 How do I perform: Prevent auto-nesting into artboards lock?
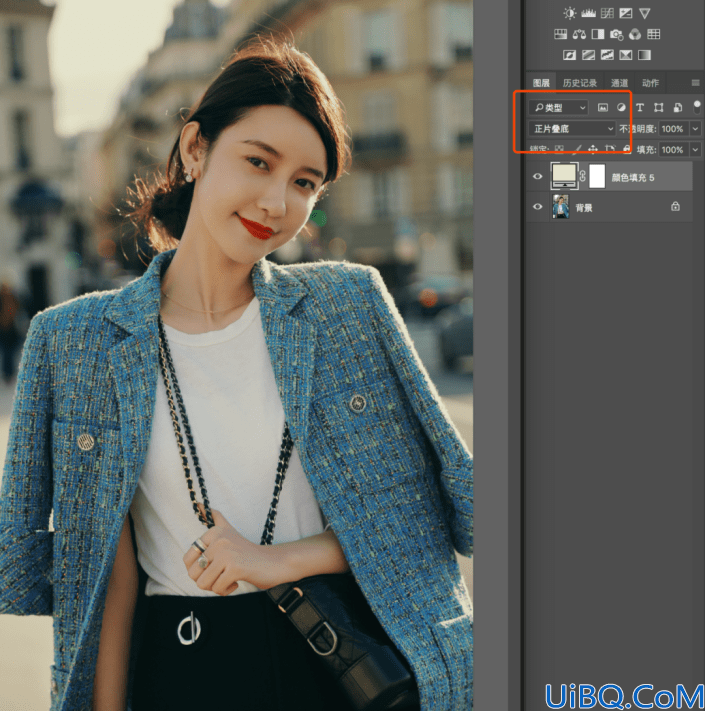pyautogui.click(x=610, y=149)
